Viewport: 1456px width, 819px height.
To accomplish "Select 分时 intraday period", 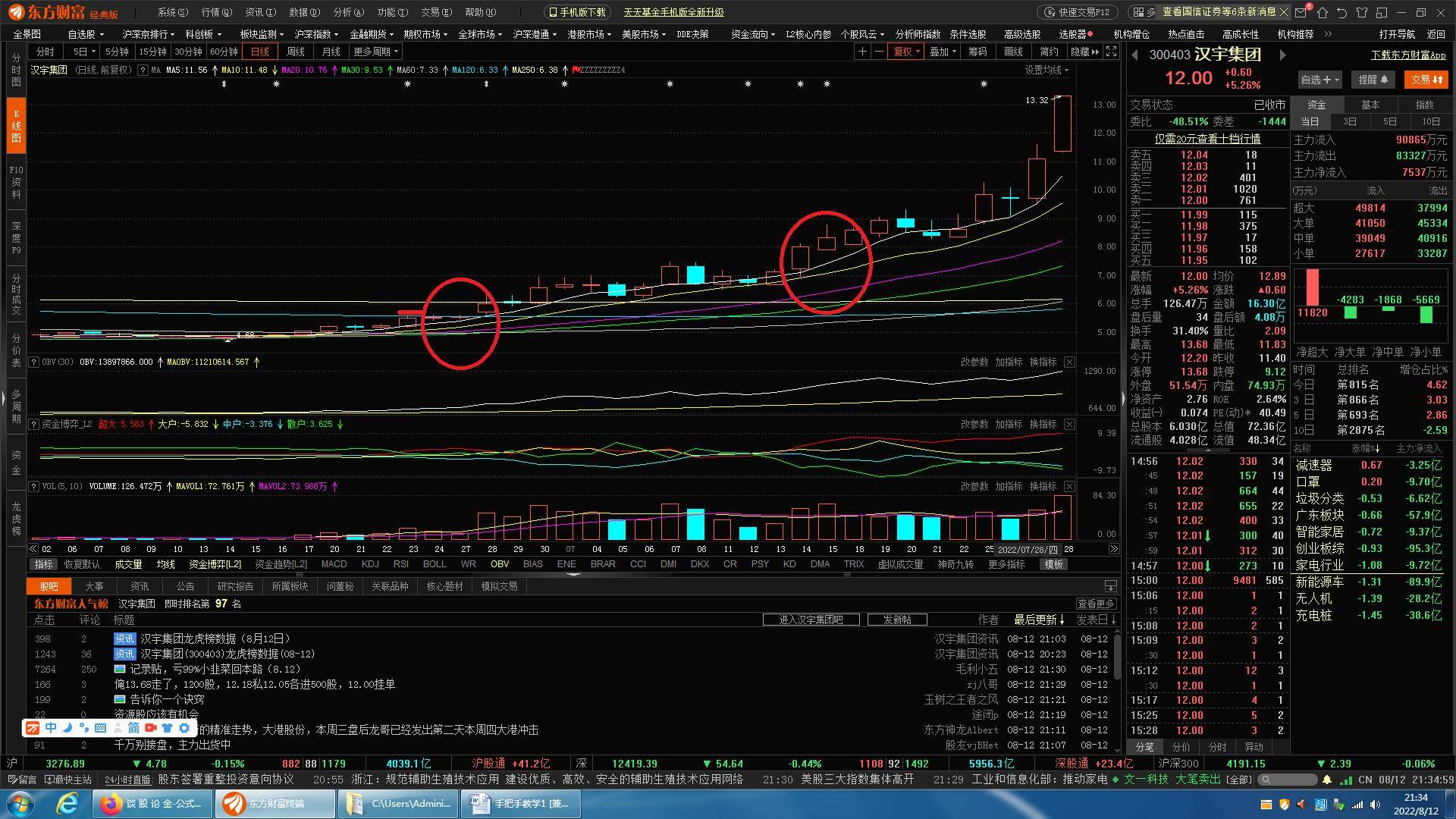I will pyautogui.click(x=45, y=52).
